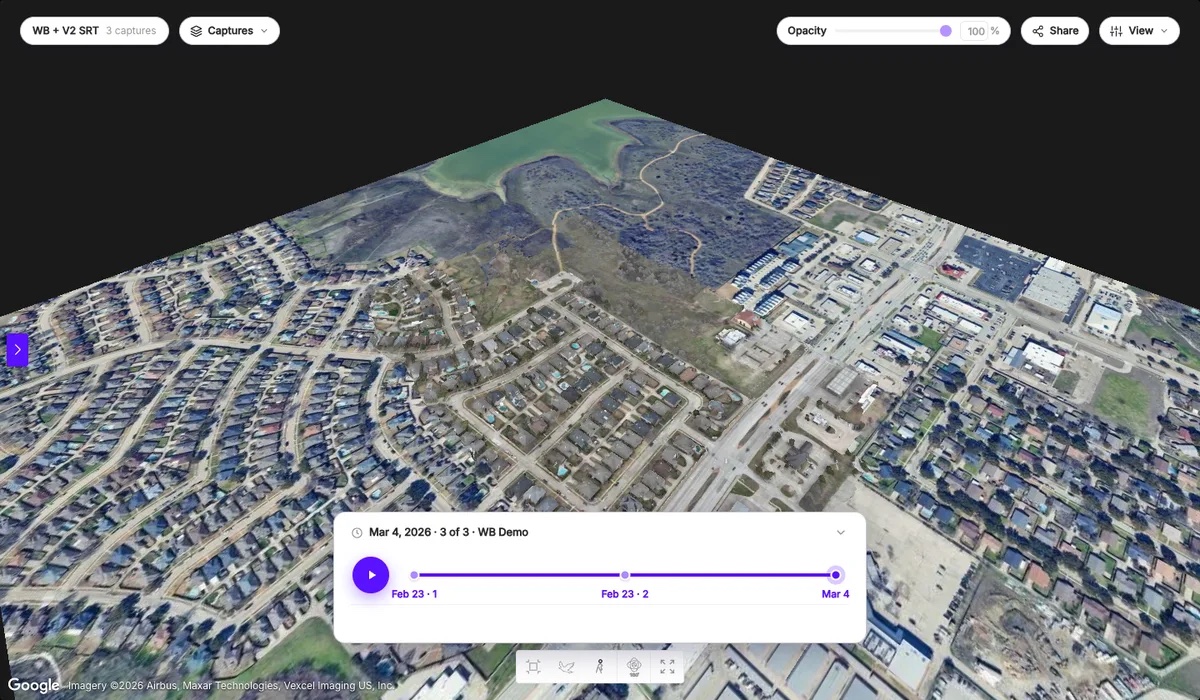Play the capture timeline animation
This screenshot has width=1200, height=700.
point(371,575)
